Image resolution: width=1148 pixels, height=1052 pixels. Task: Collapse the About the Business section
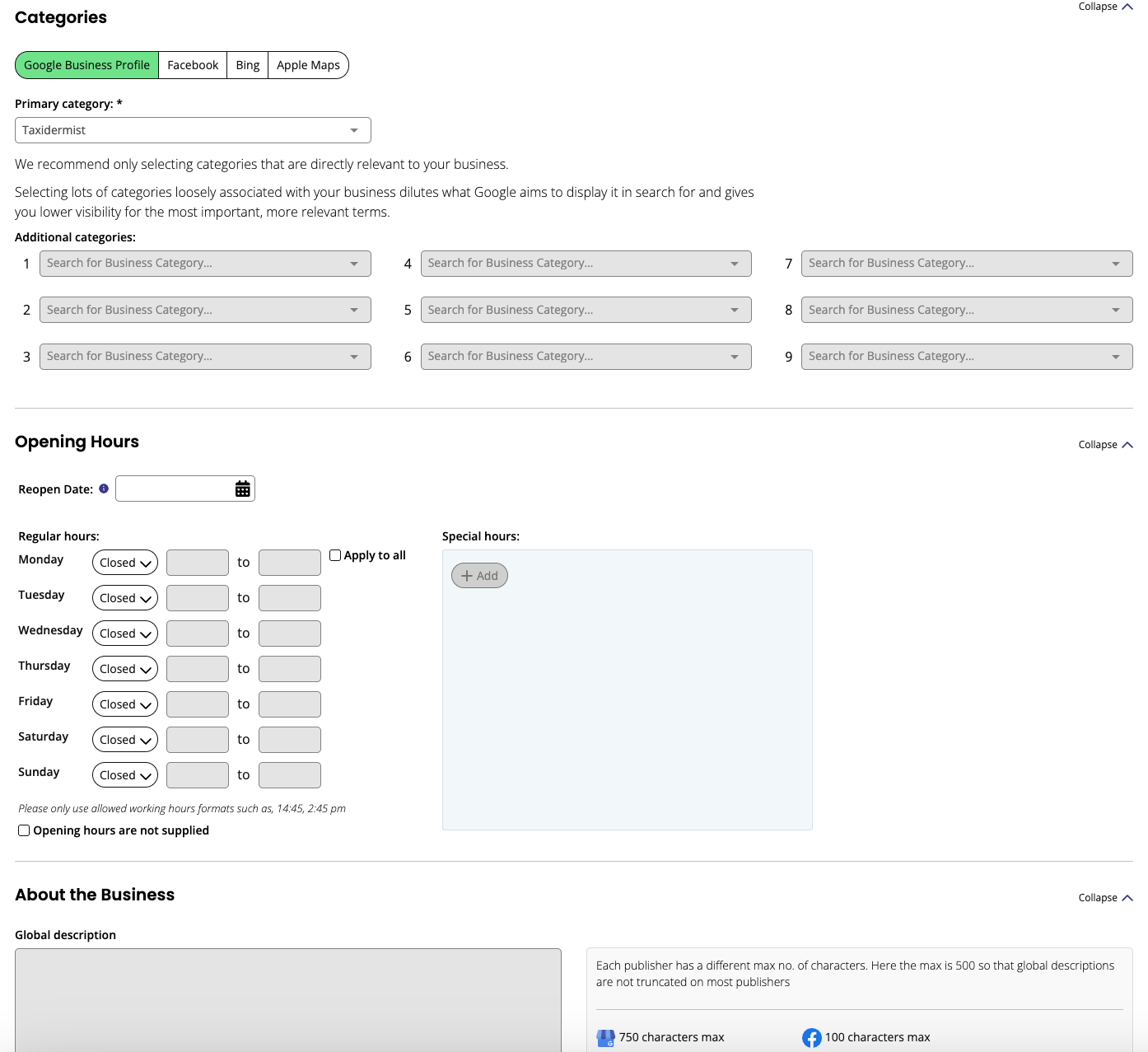click(x=1105, y=898)
